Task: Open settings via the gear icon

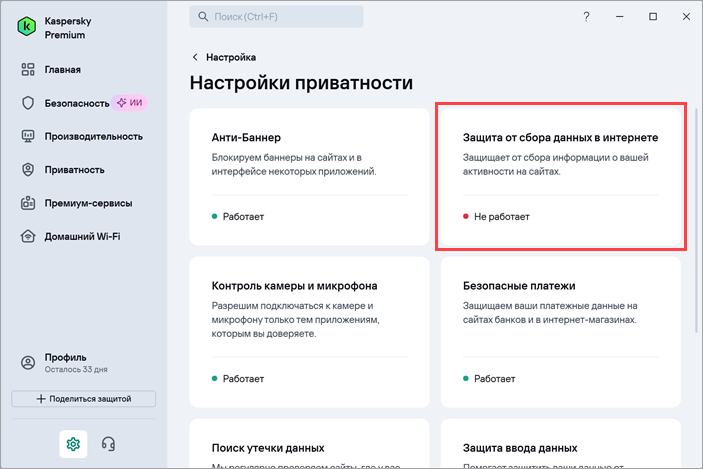Action: point(73,444)
